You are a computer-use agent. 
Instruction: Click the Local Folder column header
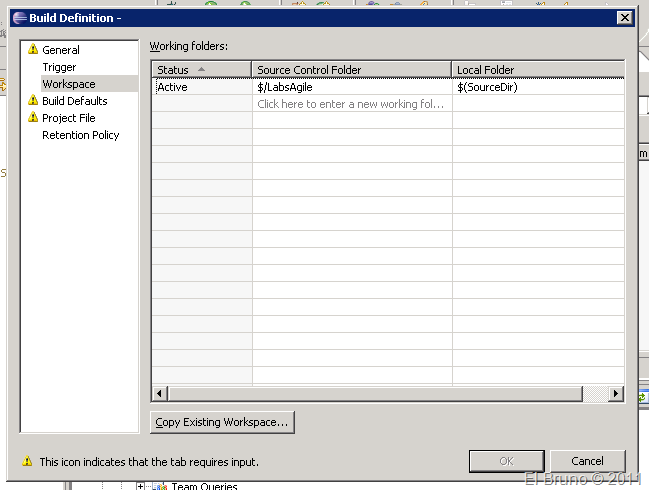(x=538, y=69)
